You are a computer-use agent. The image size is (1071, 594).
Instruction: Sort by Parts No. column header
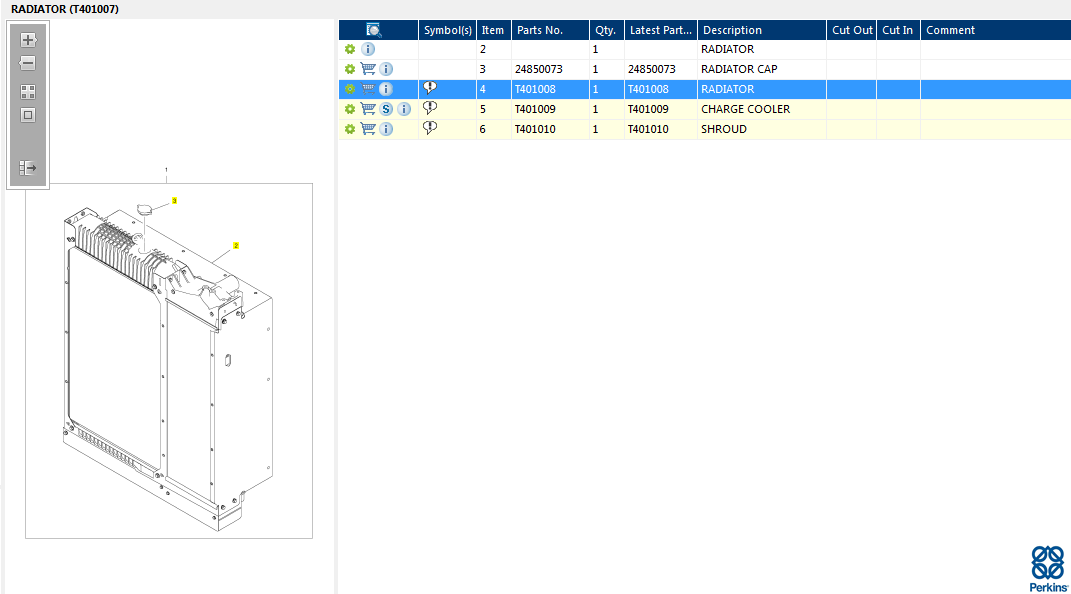pyautogui.click(x=551, y=30)
